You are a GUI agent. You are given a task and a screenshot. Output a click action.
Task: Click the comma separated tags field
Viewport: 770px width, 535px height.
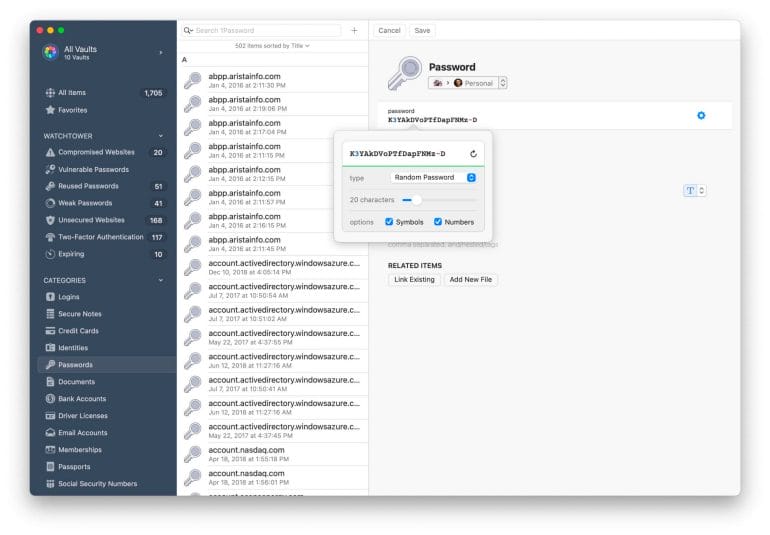[x=443, y=244]
